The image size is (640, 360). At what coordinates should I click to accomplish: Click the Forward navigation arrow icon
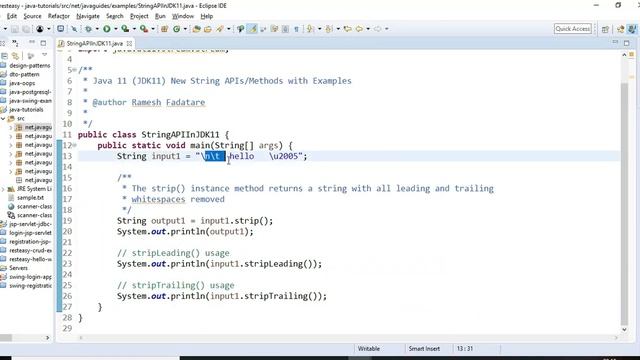[x=378, y=29]
